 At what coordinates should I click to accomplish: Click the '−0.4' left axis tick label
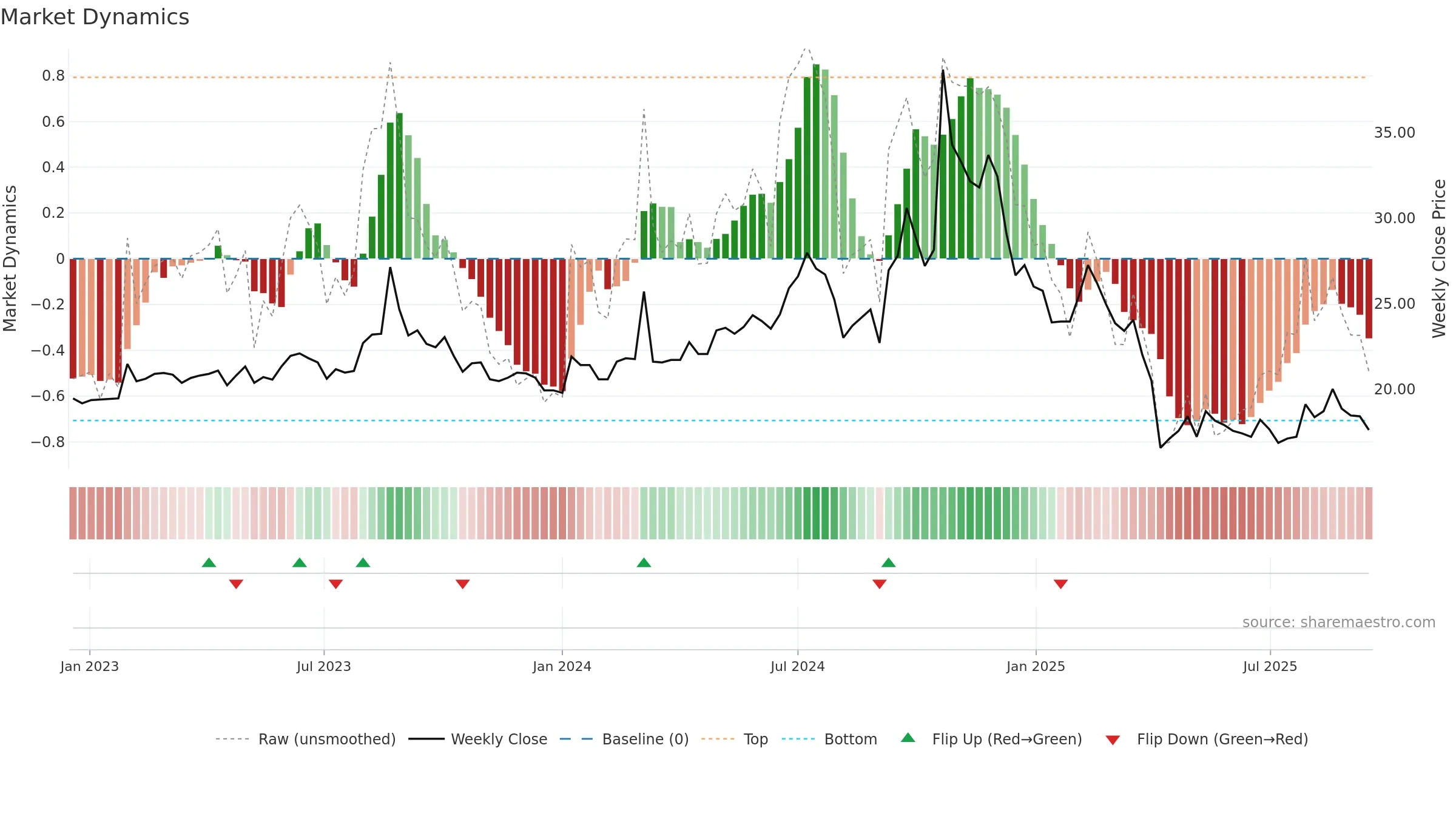[x=48, y=351]
